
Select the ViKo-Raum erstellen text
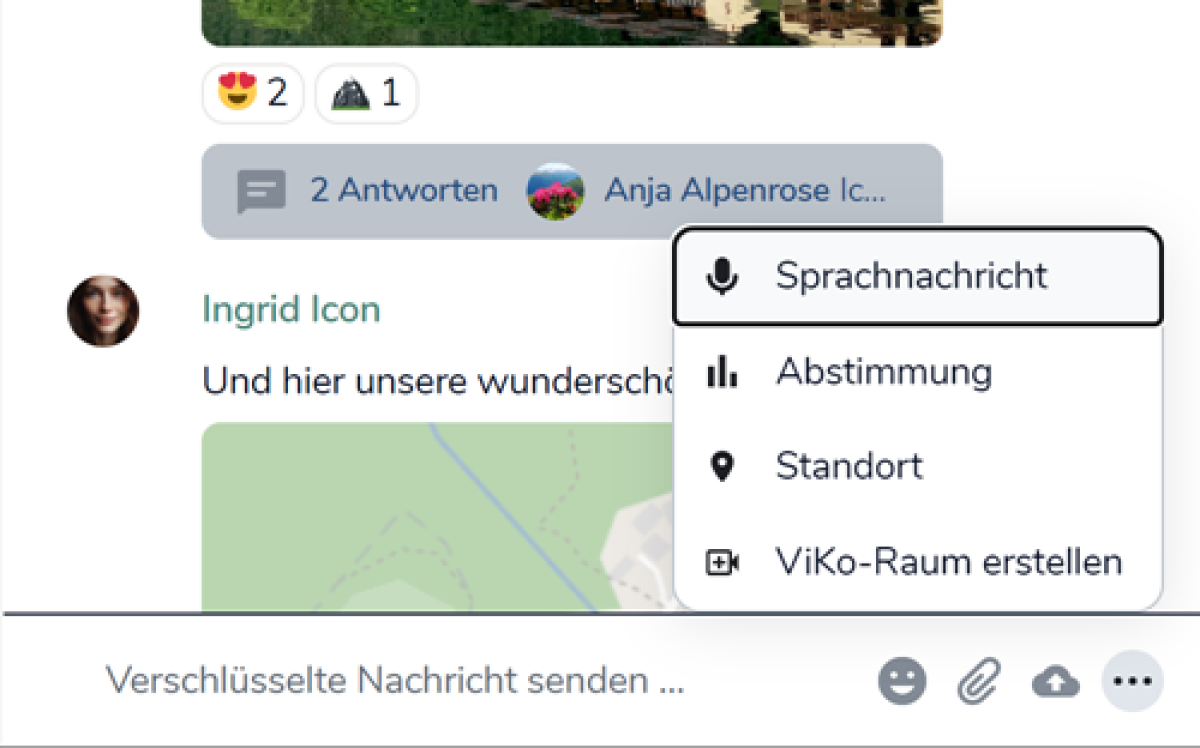pyautogui.click(x=948, y=562)
